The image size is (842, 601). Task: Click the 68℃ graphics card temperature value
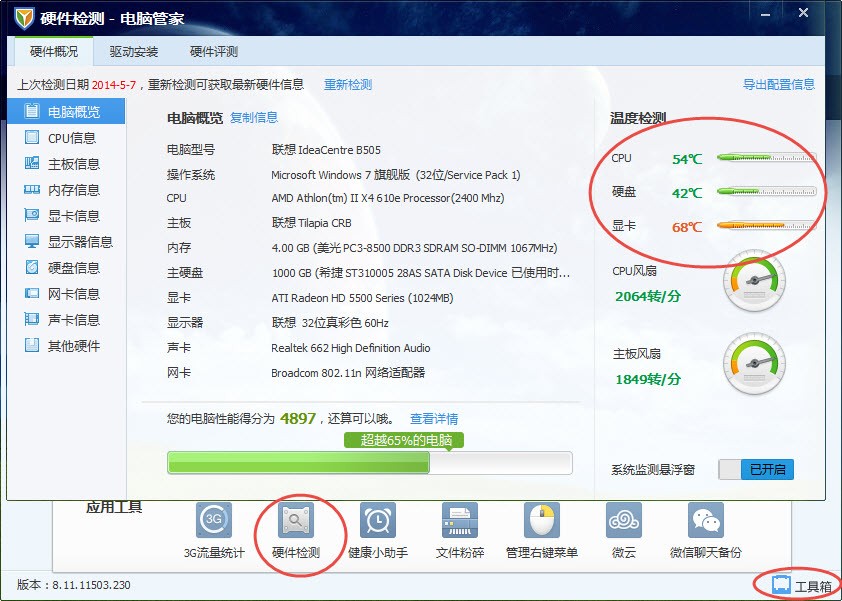point(687,227)
